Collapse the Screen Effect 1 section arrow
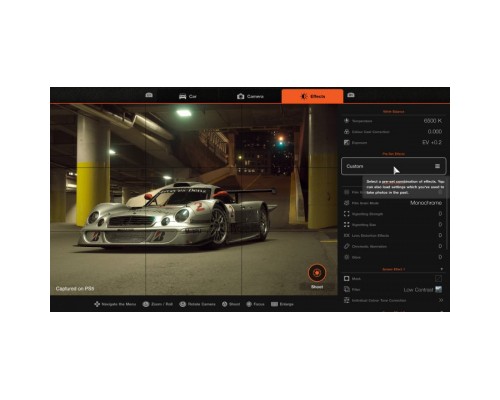Screen dimensions: 500x400 (441, 269)
